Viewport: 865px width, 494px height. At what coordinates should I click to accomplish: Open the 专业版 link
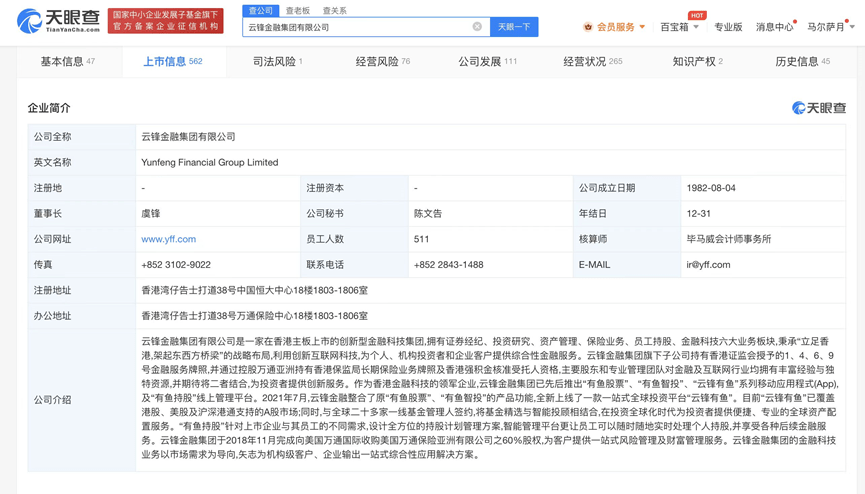pos(728,26)
